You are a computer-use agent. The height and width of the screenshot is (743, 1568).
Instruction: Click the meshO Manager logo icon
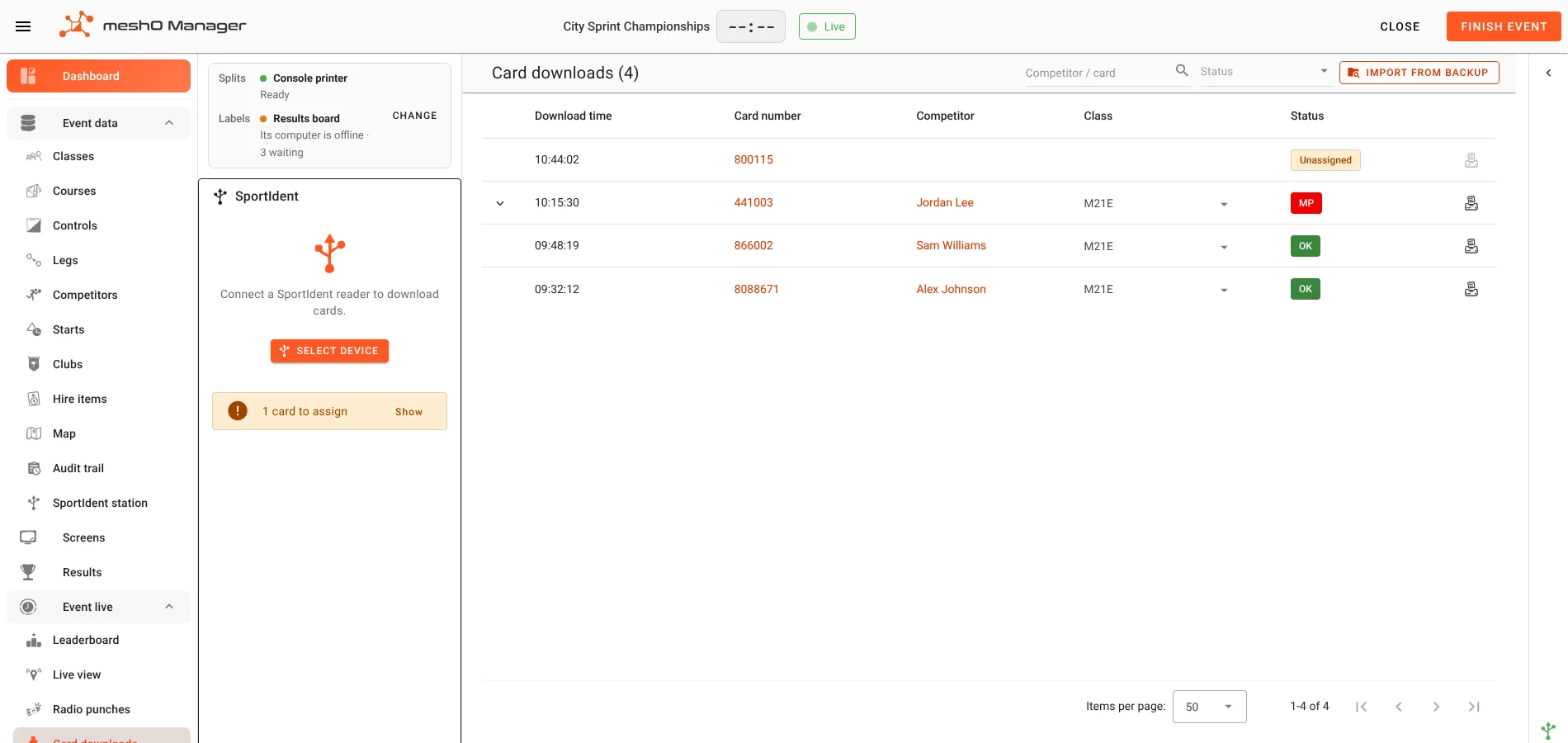click(x=76, y=25)
